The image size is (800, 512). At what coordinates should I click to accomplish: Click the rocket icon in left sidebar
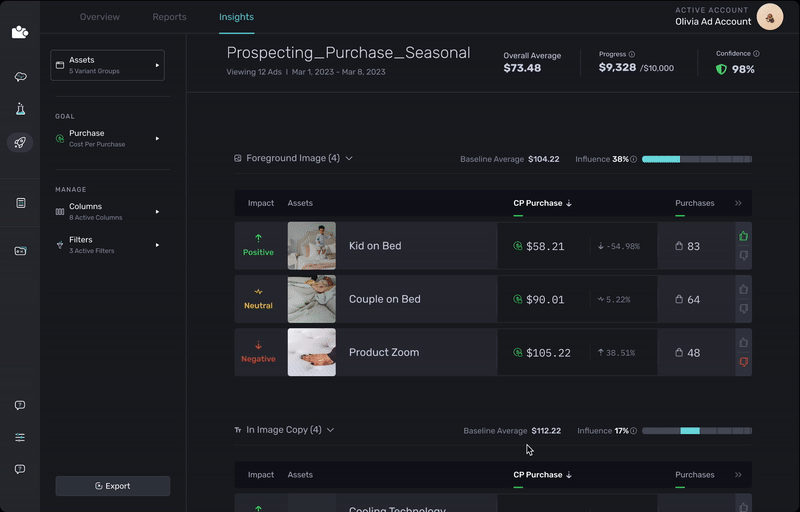(20, 143)
